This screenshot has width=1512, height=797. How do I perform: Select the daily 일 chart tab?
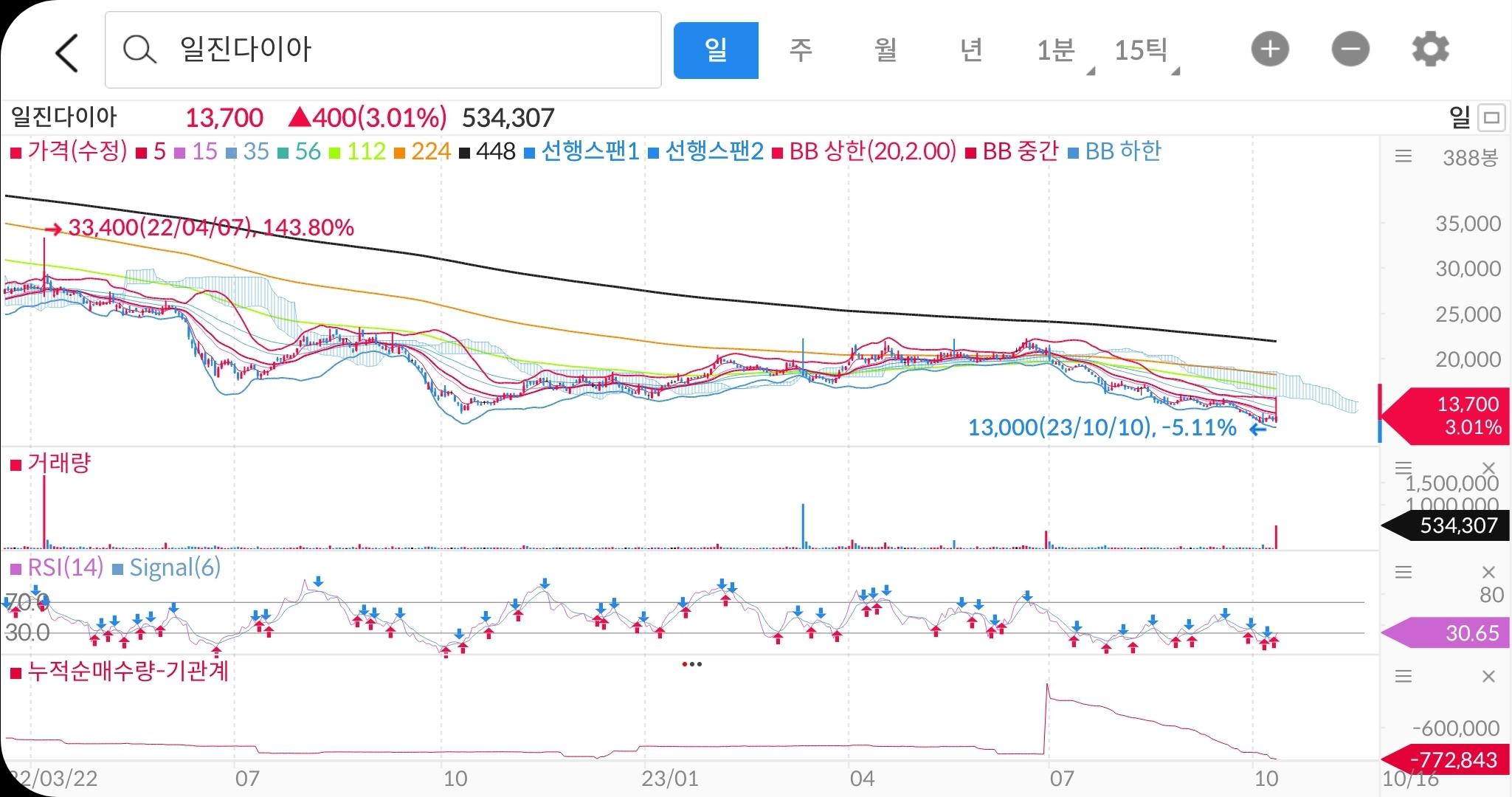[716, 50]
